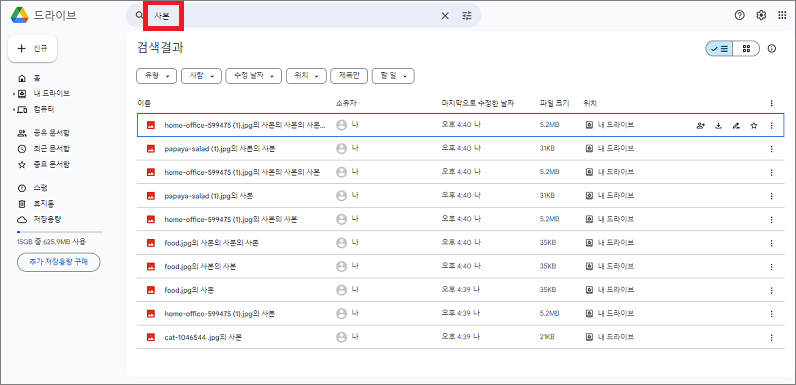
Task: Open more actions for papaya-salad 사본의 사본
Action: point(772,149)
